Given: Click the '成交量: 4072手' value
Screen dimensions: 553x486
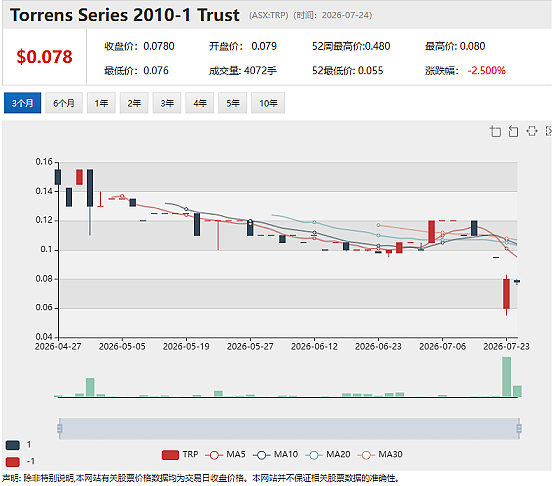Looking at the screenshot, I should point(243,71).
